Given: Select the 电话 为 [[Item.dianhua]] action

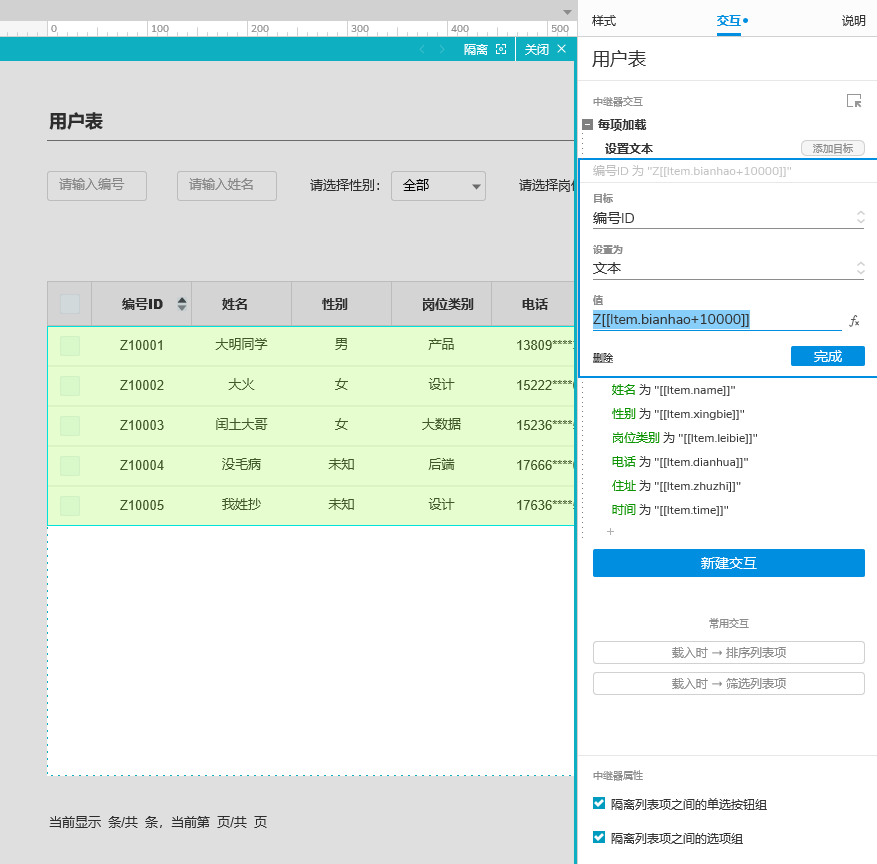Looking at the screenshot, I should click(x=680, y=462).
